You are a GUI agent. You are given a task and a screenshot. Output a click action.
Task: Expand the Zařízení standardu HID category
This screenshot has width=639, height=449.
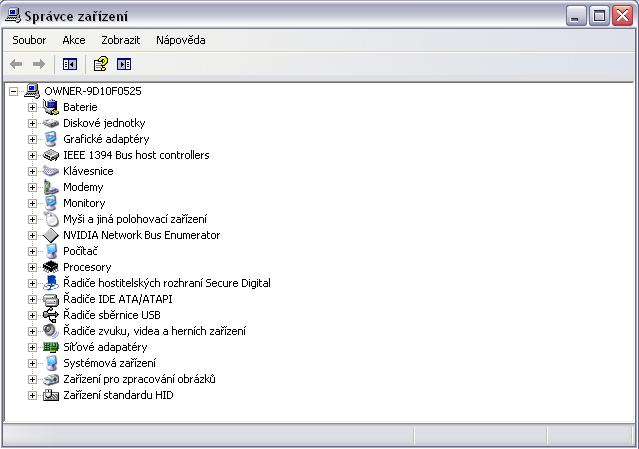click(32, 395)
